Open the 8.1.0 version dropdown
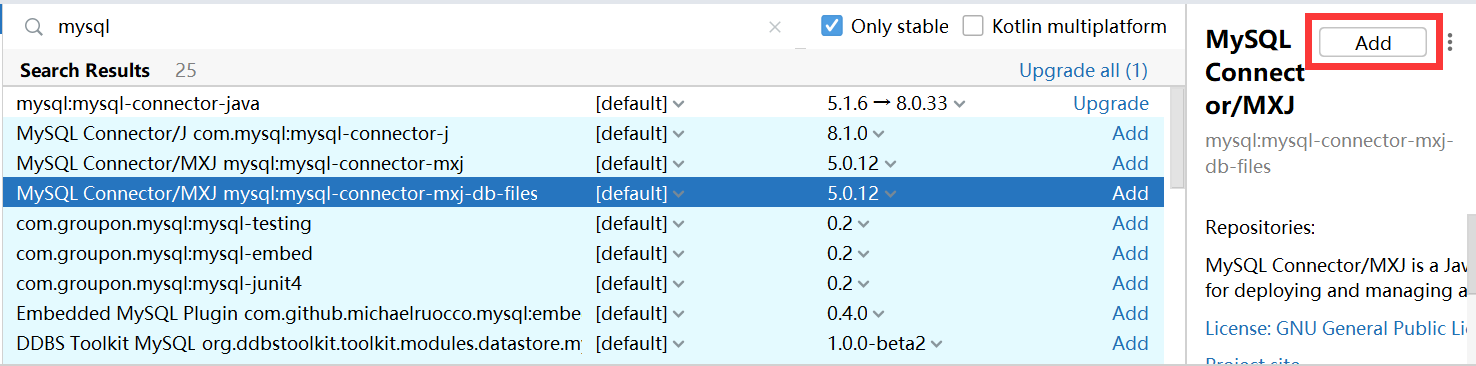Image resolution: width=1476 pixels, height=366 pixels. 855,133
